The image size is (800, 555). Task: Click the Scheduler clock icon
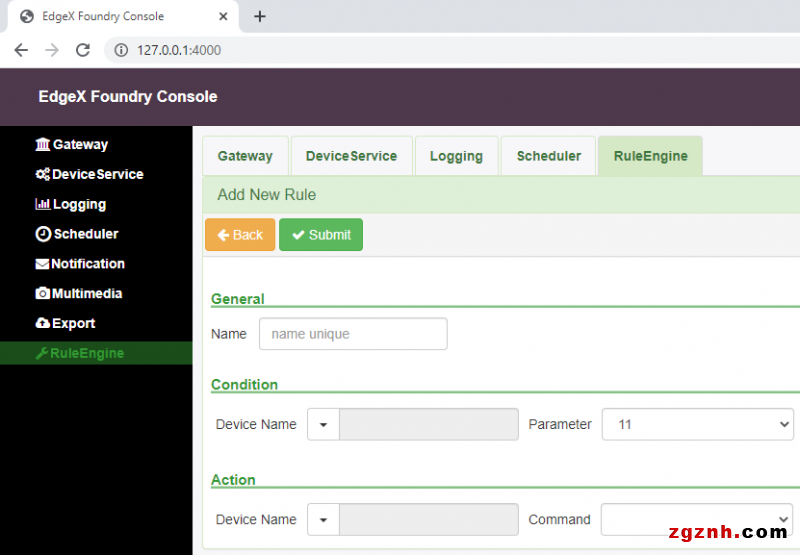click(x=43, y=234)
